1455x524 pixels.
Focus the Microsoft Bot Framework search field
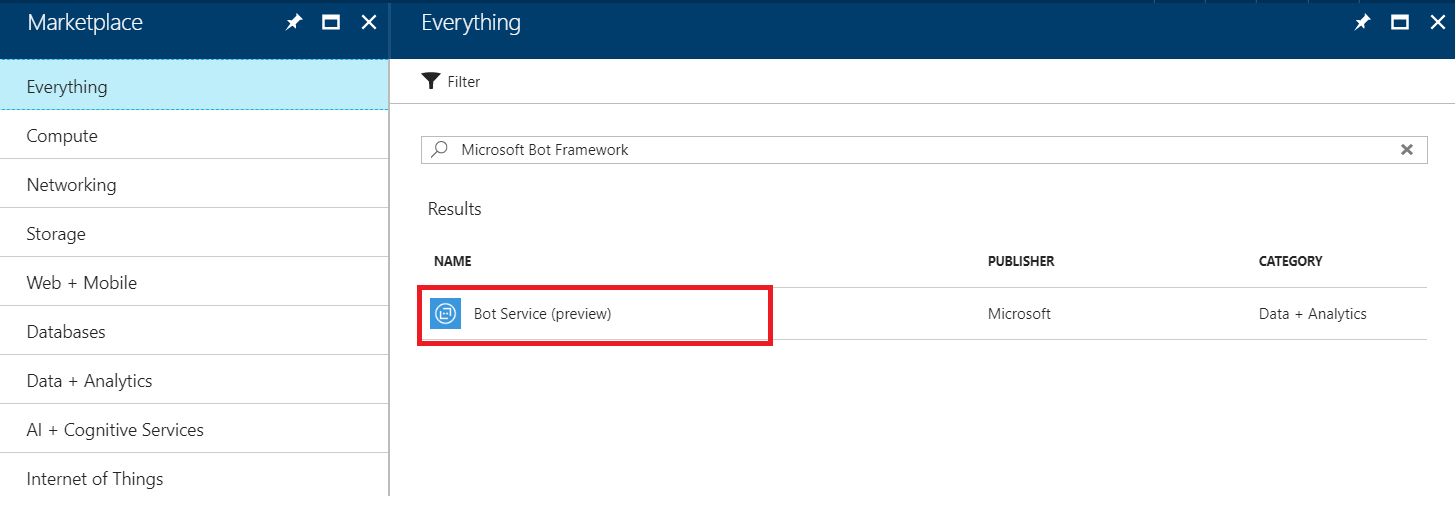924,150
